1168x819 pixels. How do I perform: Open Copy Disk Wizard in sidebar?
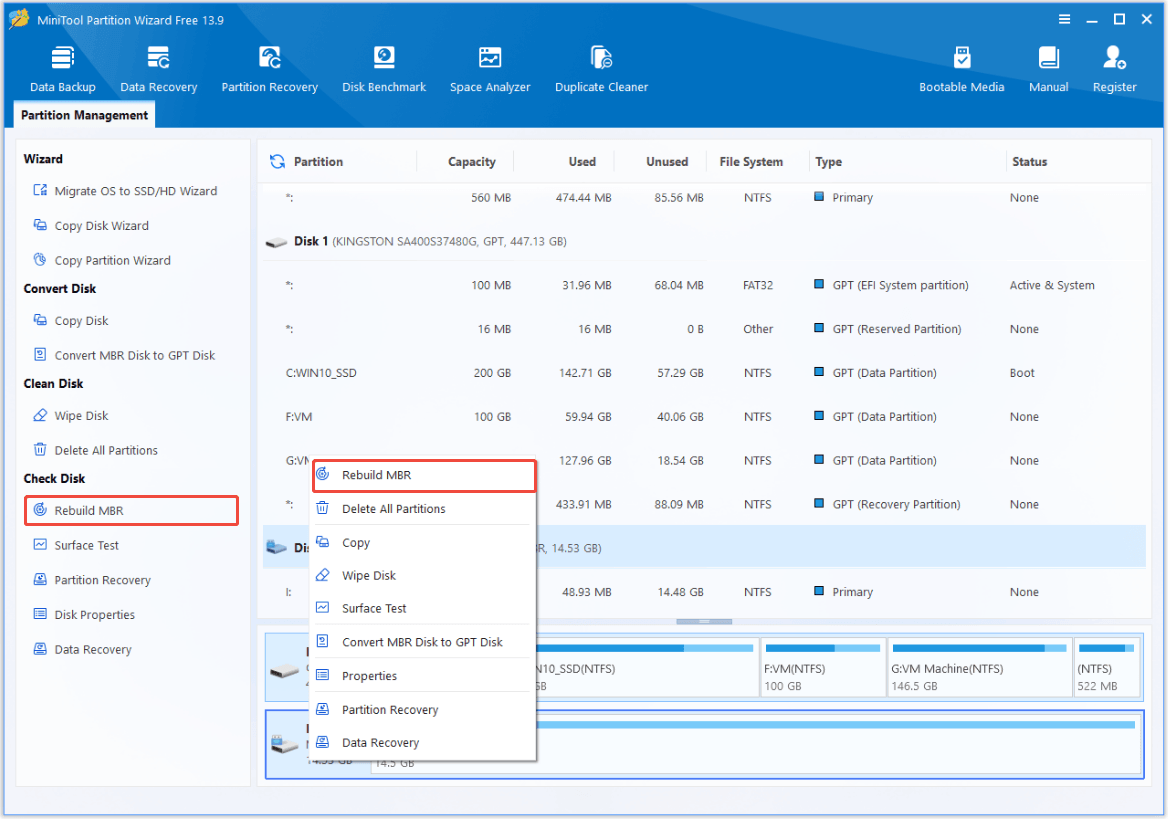[91, 226]
